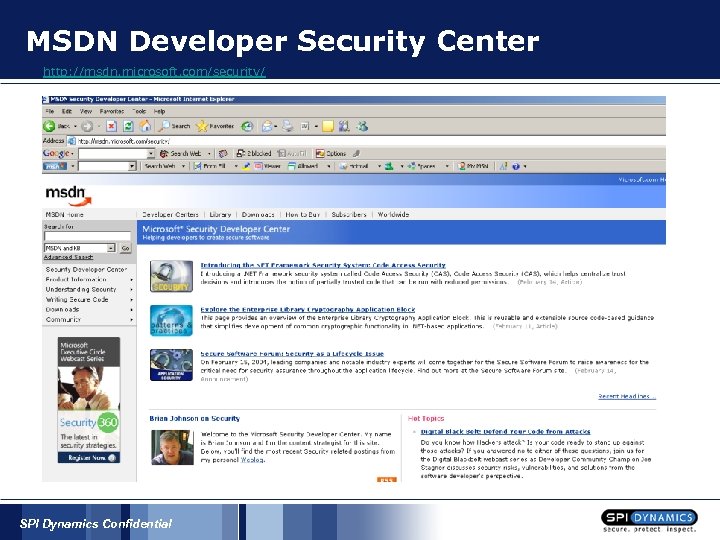The image size is (720, 540).
Task: Click the Research icon in toolbar
Action: 344,126
